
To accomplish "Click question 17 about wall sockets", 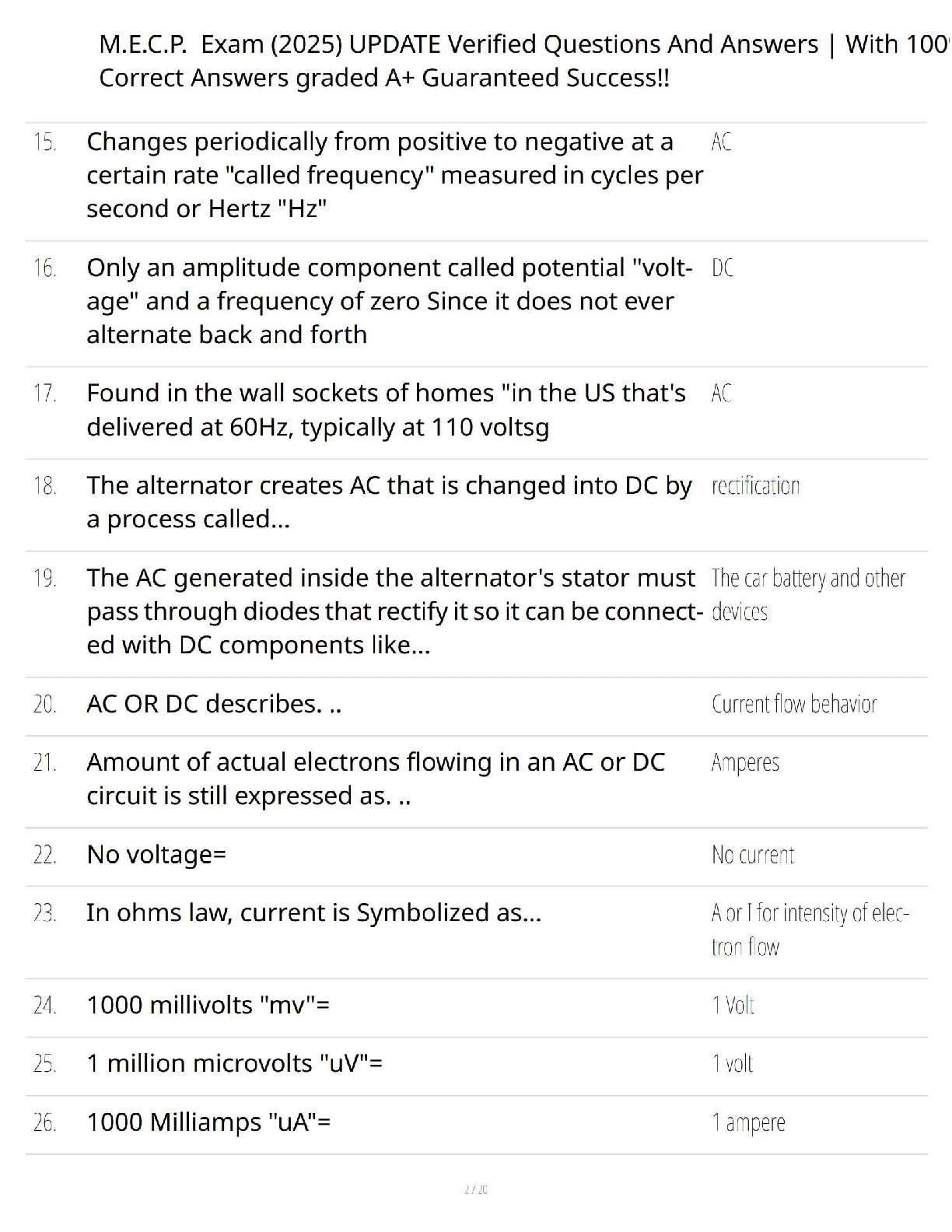I will coord(386,410).
